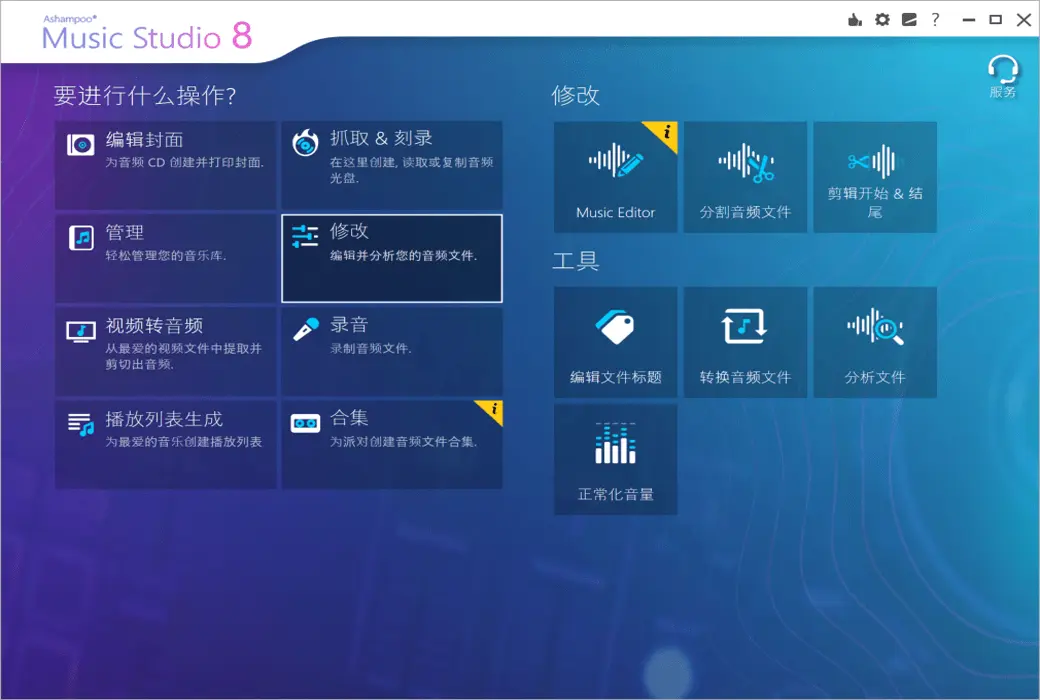Open the 编辑封面 cover editor tile
This screenshot has width=1040, height=700.
[165, 165]
